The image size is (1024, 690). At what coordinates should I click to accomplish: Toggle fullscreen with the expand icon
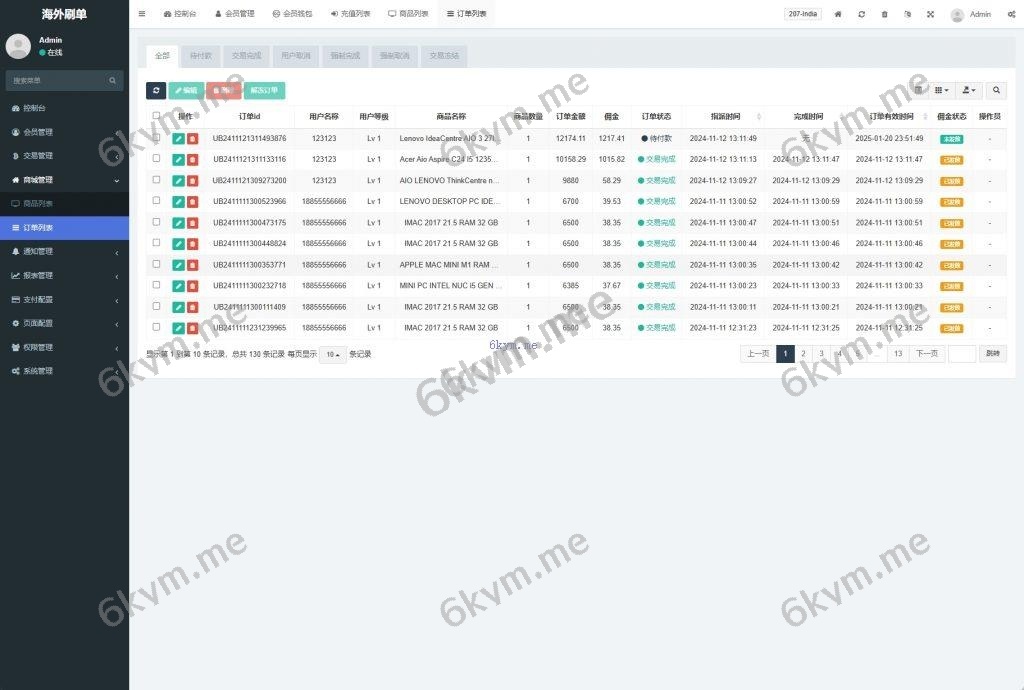[x=930, y=14]
